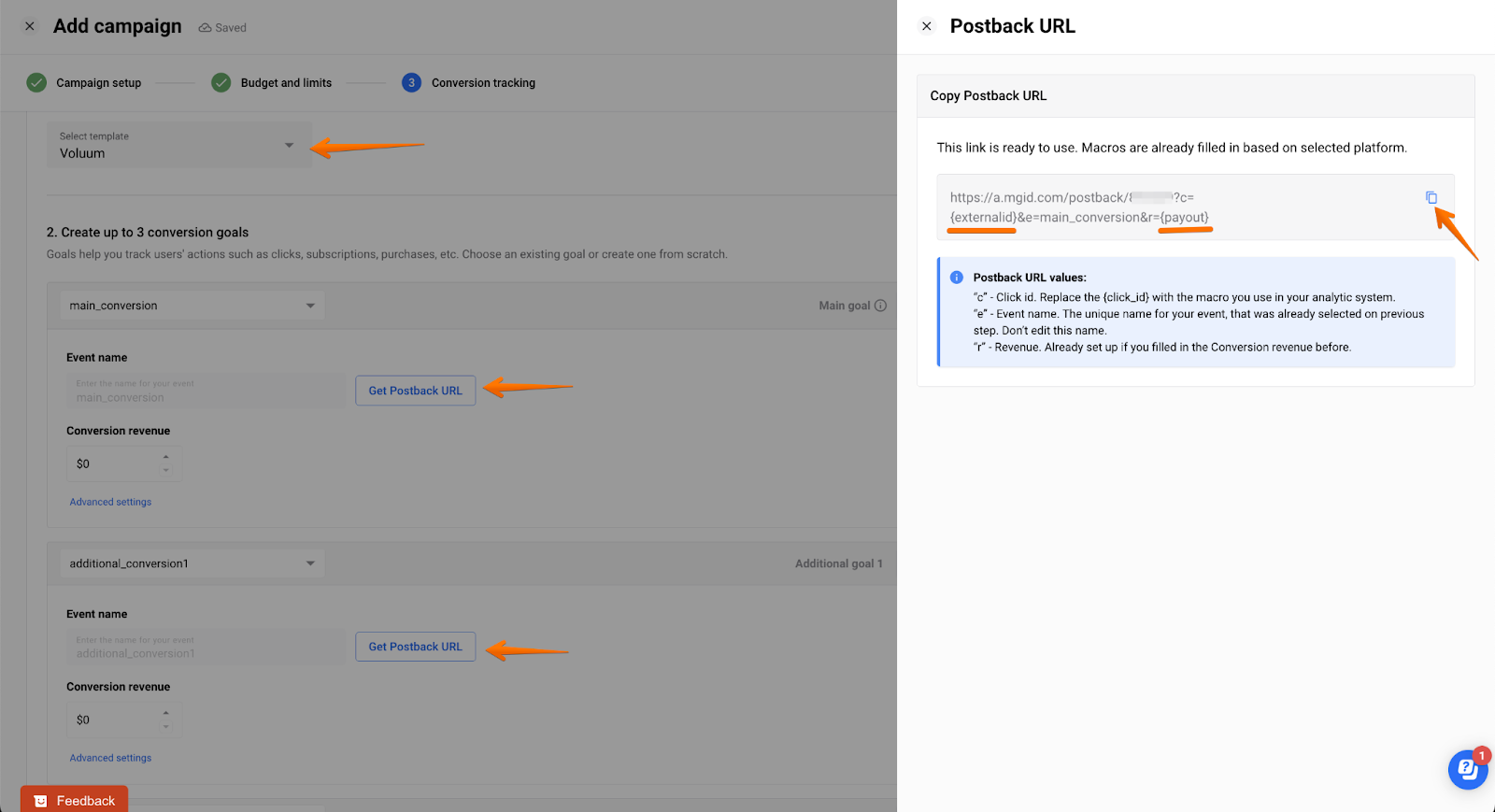Click the blue info icon beside Postback URL values
The image size is (1495, 812).
[956, 278]
